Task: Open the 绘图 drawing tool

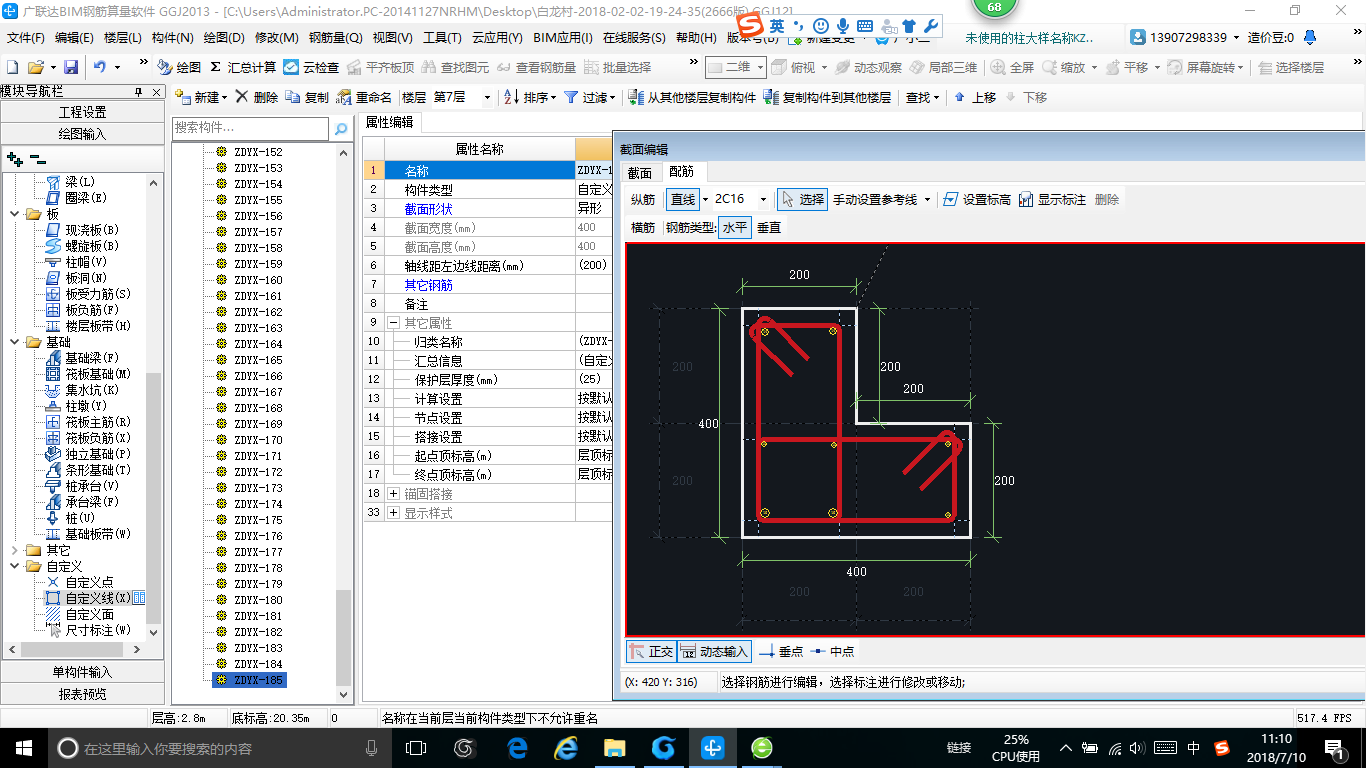Action: (x=179, y=67)
